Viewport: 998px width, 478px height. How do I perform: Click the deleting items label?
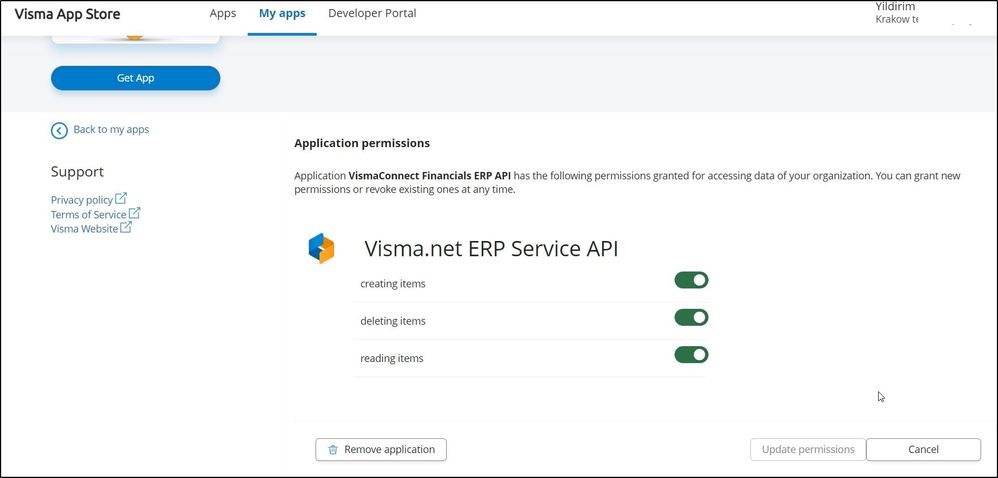pyautogui.click(x=393, y=321)
